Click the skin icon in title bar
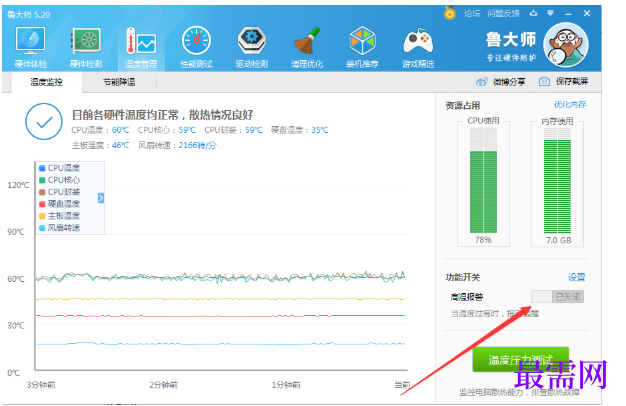626x406 pixels. 533,13
